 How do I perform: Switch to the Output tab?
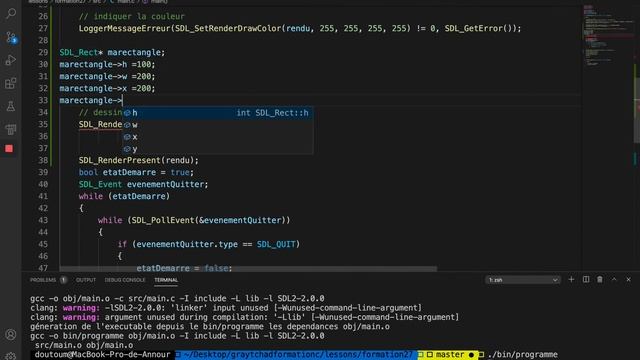(86, 280)
